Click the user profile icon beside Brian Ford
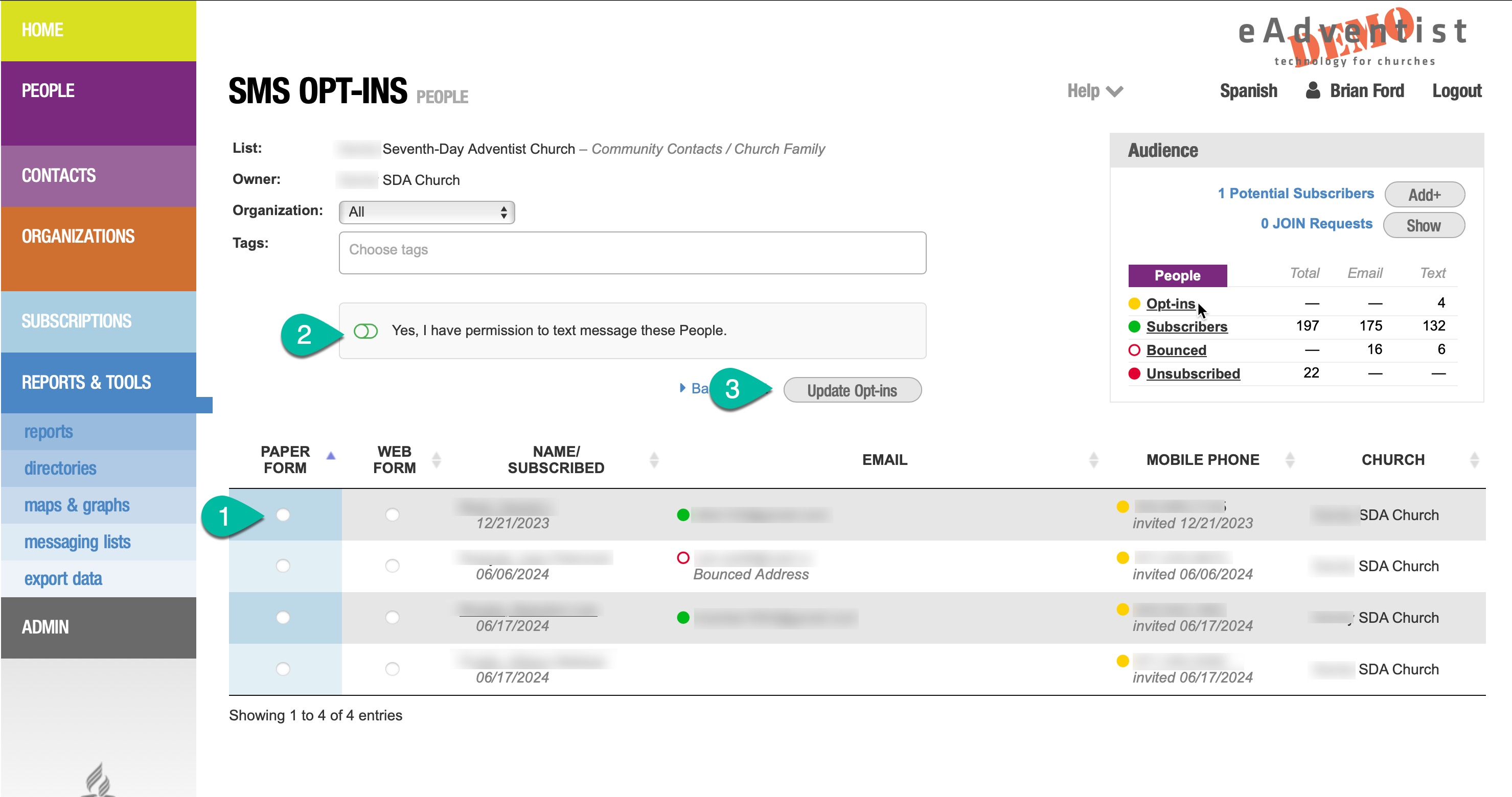The height and width of the screenshot is (797, 1512). [1313, 90]
